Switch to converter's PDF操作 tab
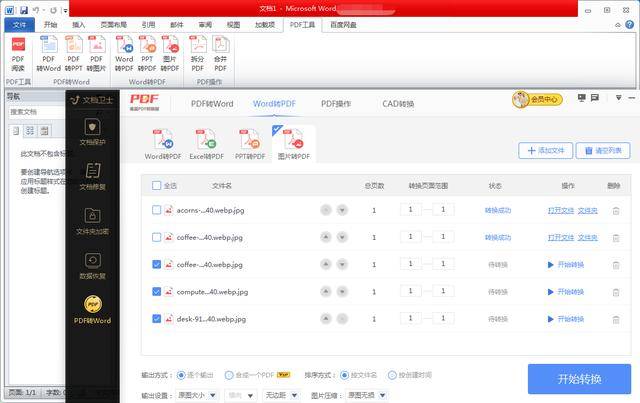This screenshot has width=640, height=403. pos(336,104)
